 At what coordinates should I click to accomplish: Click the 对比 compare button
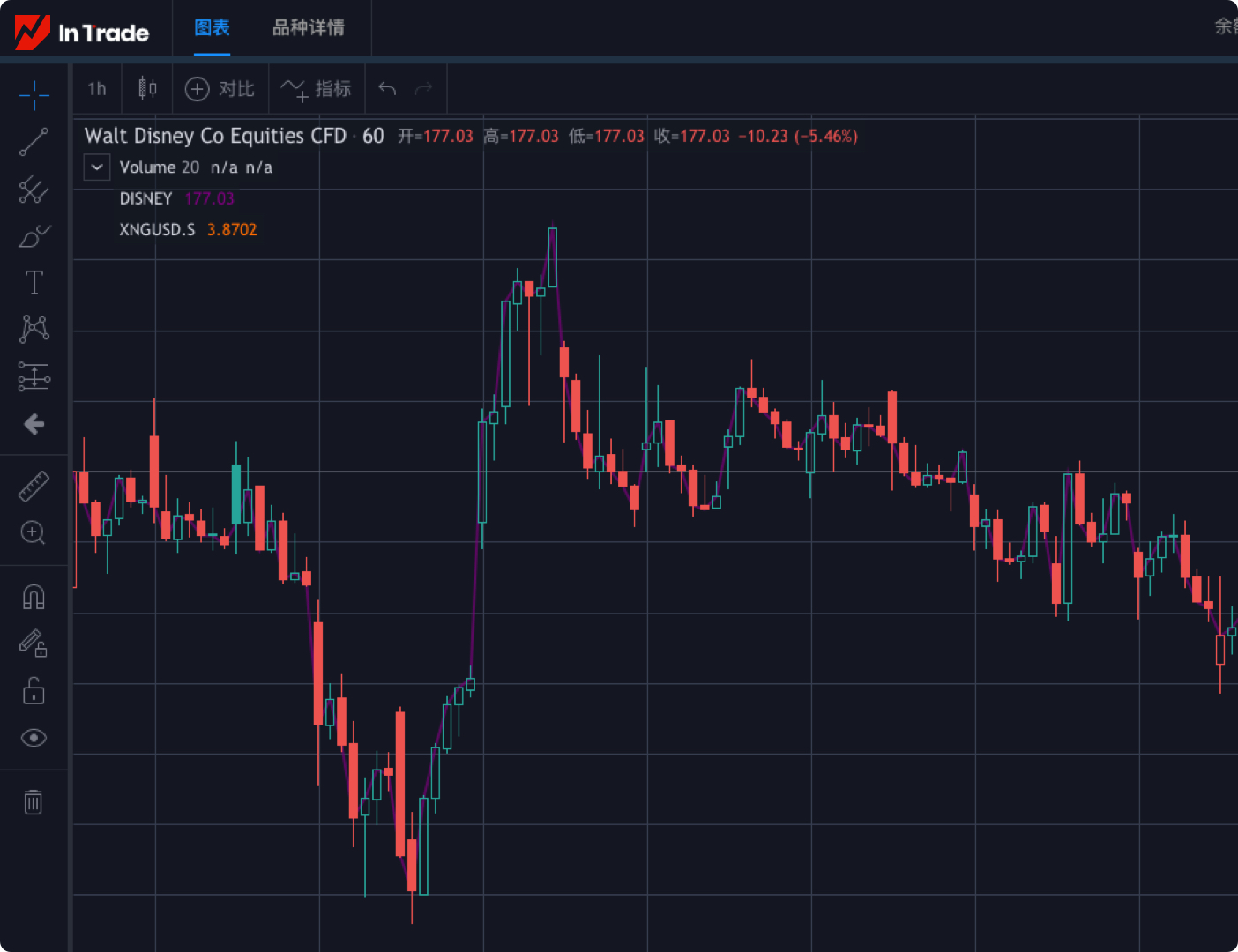(220, 89)
